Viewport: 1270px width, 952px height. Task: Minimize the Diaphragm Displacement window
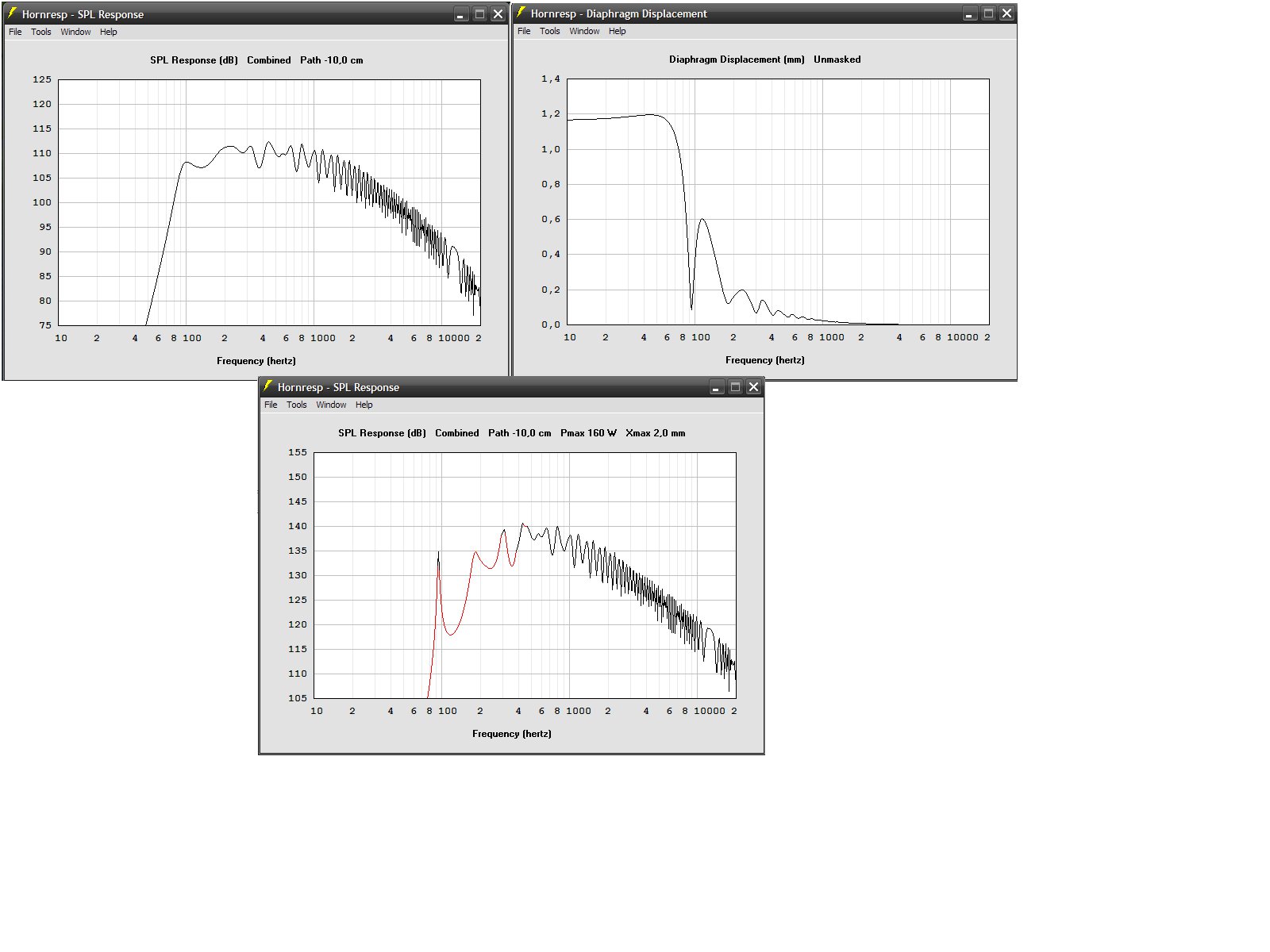coord(970,13)
